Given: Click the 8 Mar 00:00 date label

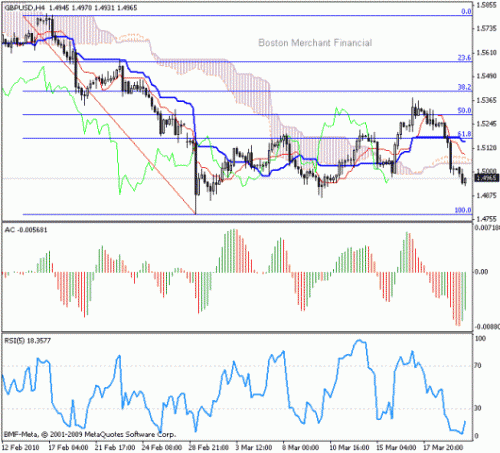Looking at the screenshot, I should coord(301,447).
